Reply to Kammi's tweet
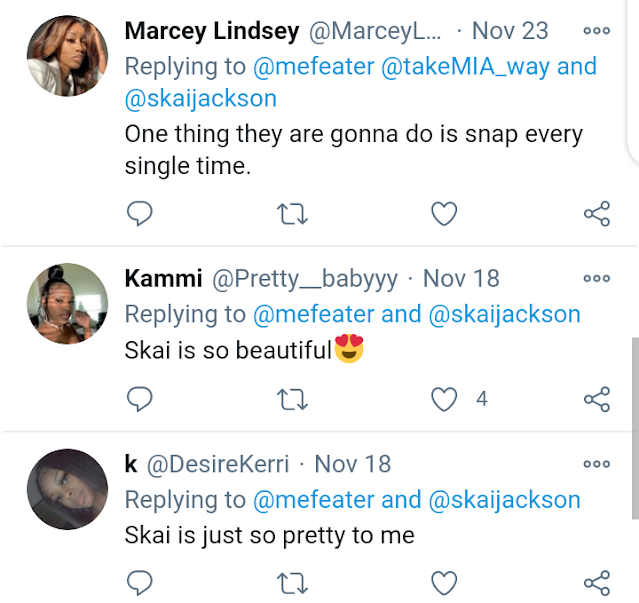Screen dimensions: 639x603 click(141, 399)
